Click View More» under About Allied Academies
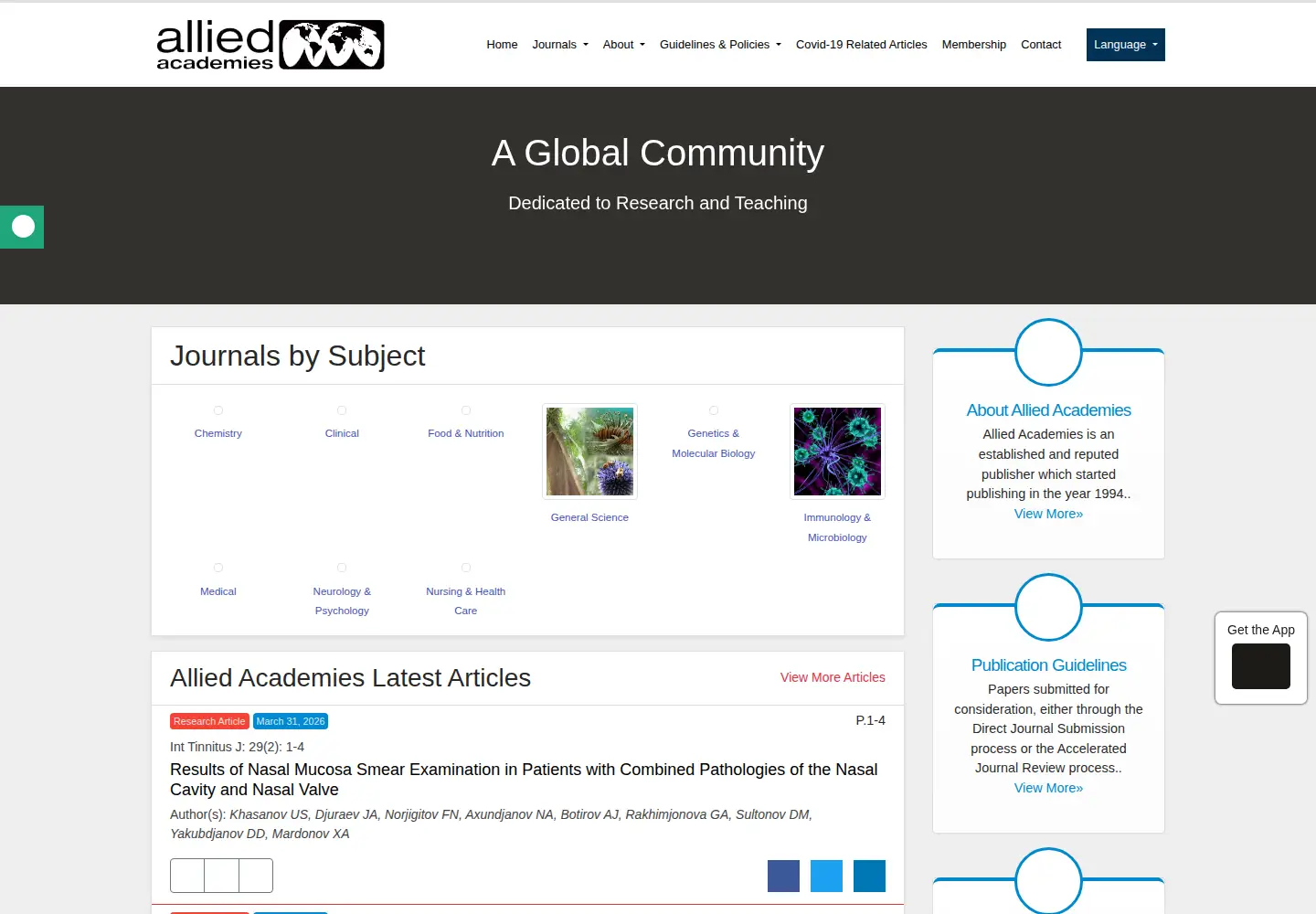The width and height of the screenshot is (1316, 914). coord(1048,514)
